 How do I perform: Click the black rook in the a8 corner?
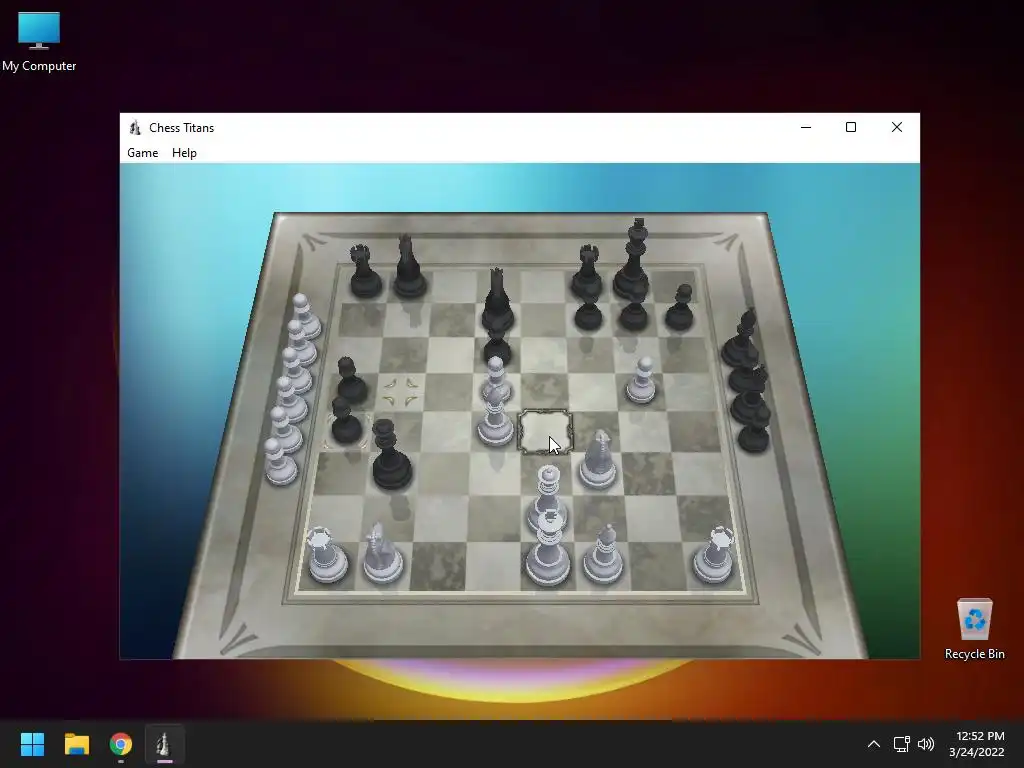pyautogui.click(x=364, y=272)
